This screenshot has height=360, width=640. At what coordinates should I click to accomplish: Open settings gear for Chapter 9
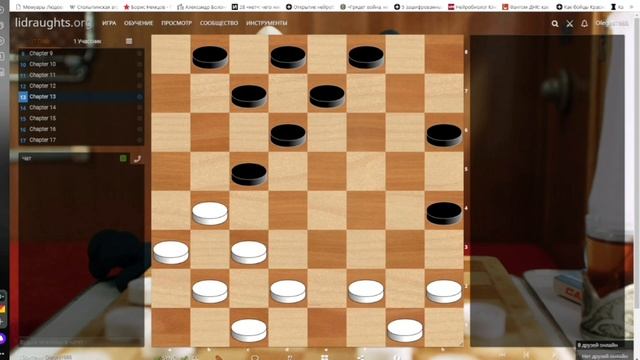point(139,53)
